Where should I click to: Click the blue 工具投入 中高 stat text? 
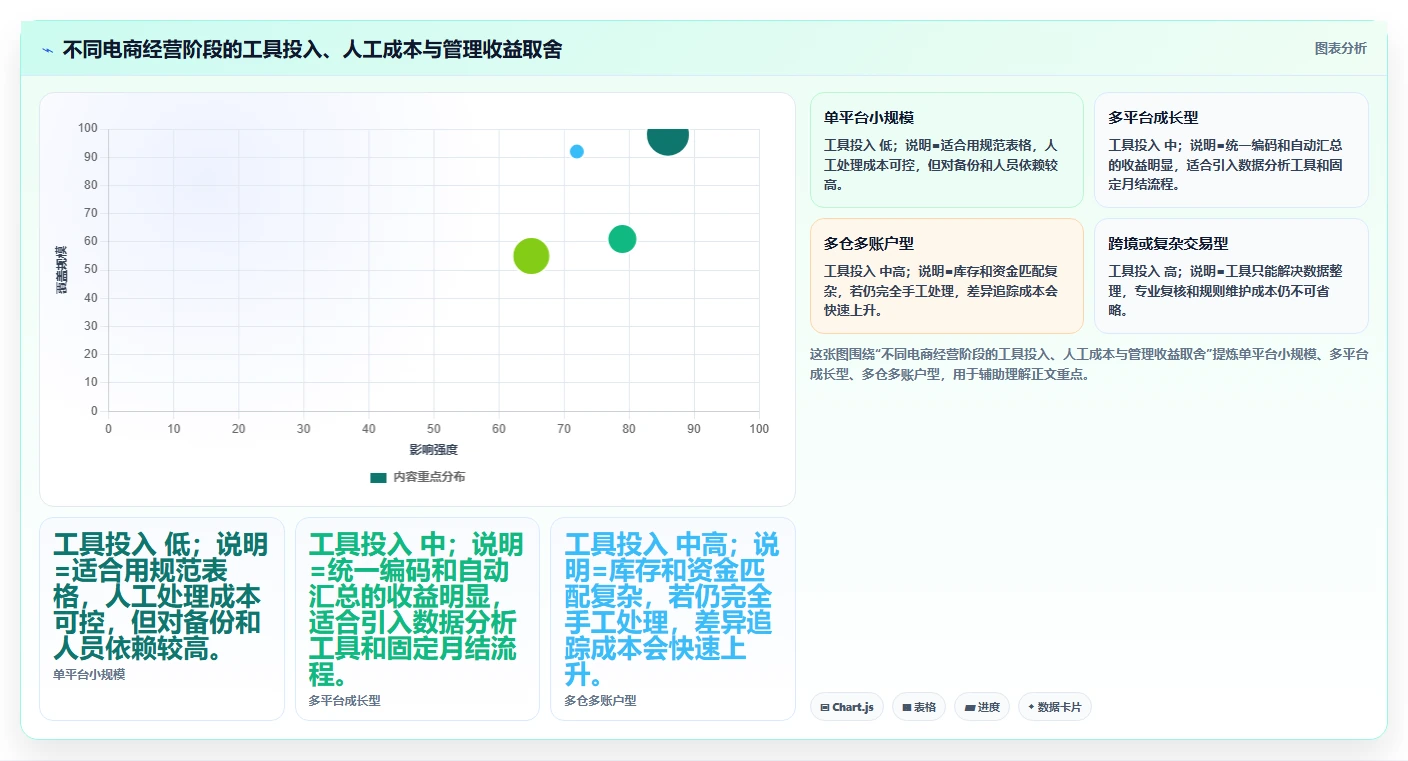tap(671, 610)
